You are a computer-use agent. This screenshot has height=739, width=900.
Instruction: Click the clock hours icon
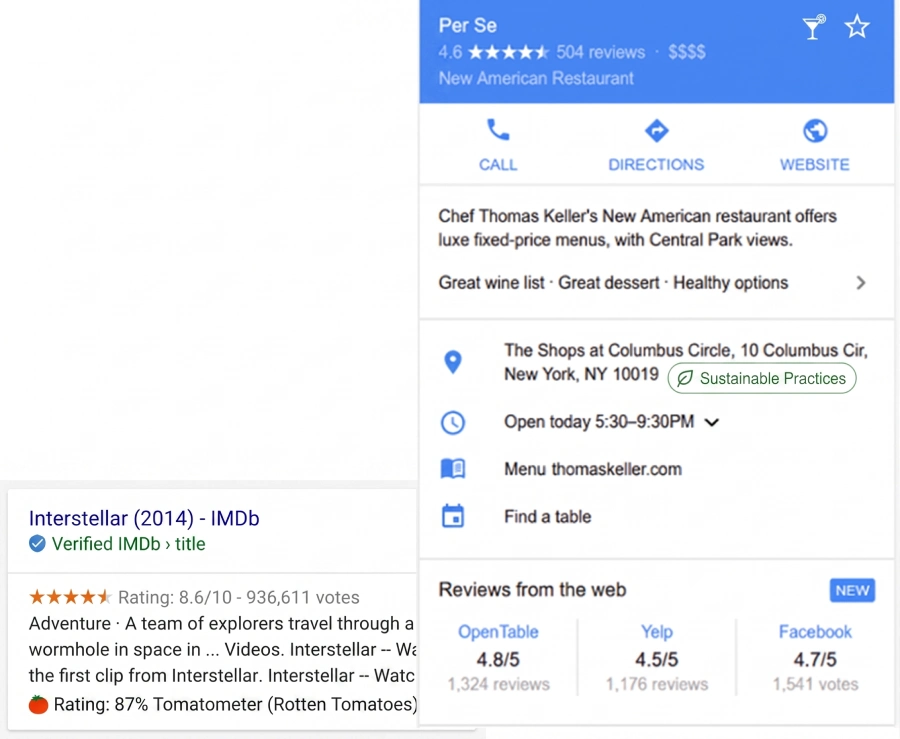(453, 423)
